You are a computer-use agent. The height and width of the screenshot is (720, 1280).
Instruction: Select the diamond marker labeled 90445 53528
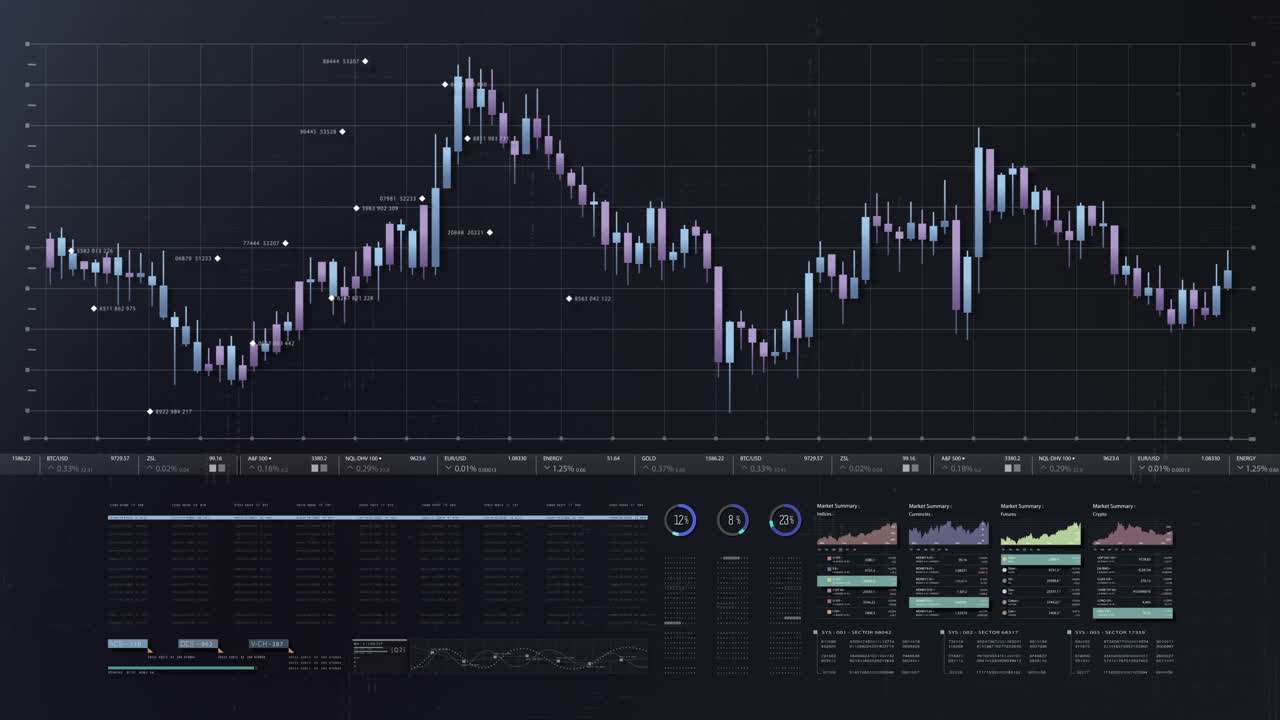[x=343, y=131]
